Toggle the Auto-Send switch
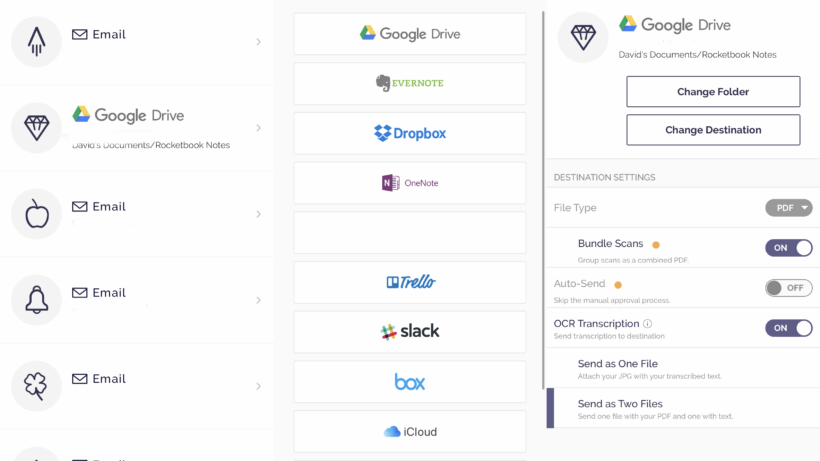The image size is (820, 461). tap(788, 288)
